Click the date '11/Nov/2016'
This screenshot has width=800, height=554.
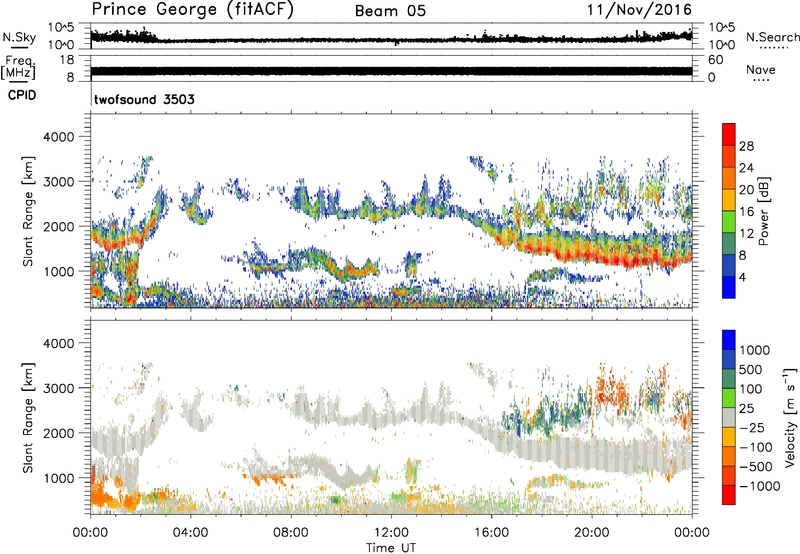[639, 10]
